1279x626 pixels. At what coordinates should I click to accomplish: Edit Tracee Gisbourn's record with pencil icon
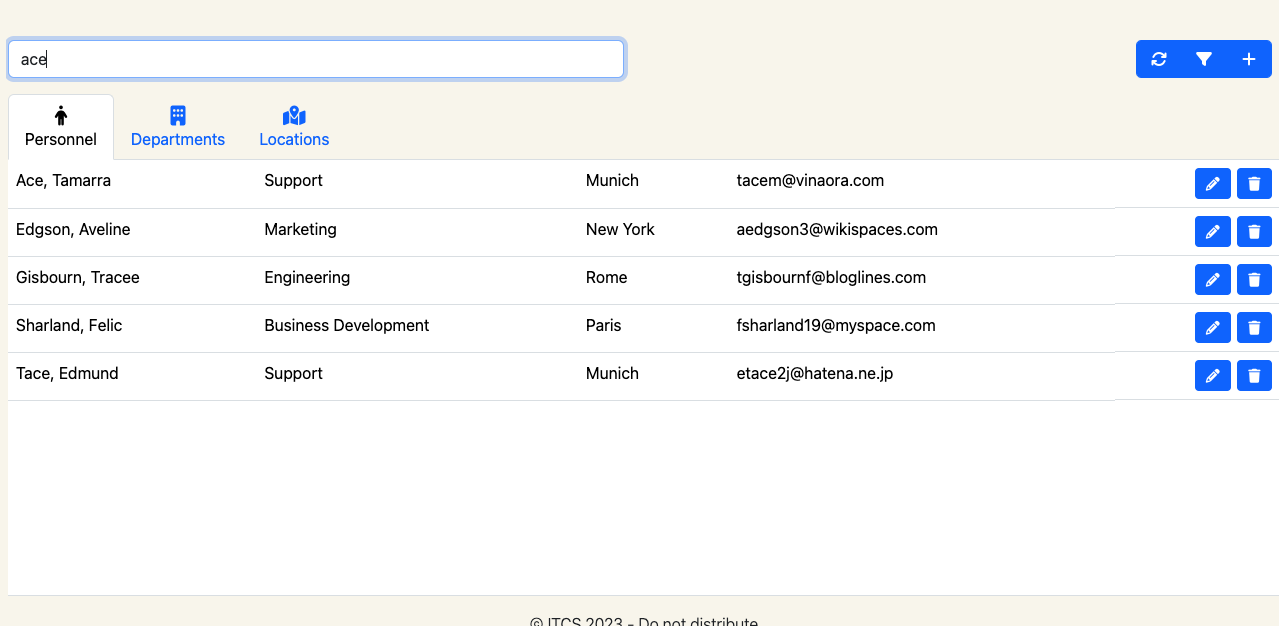pyautogui.click(x=1212, y=280)
